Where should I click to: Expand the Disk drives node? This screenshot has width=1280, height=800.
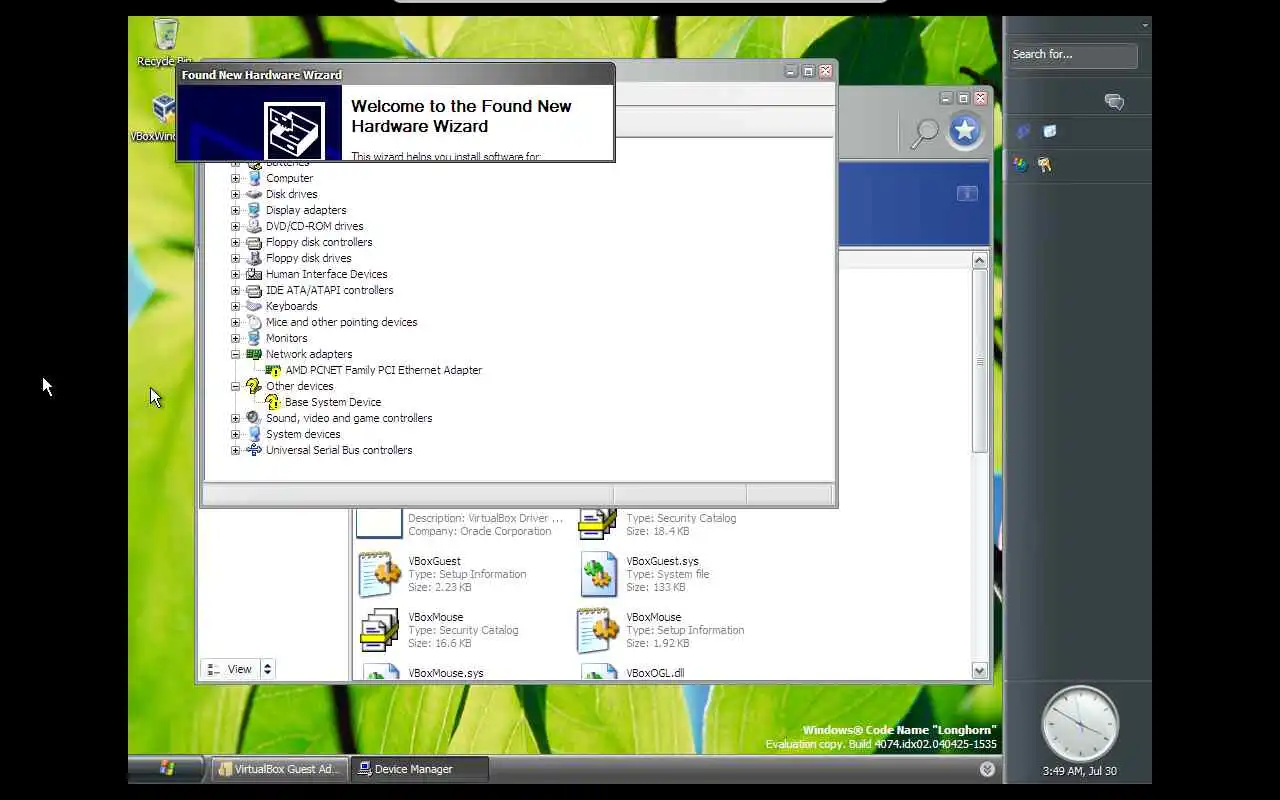tap(236, 194)
